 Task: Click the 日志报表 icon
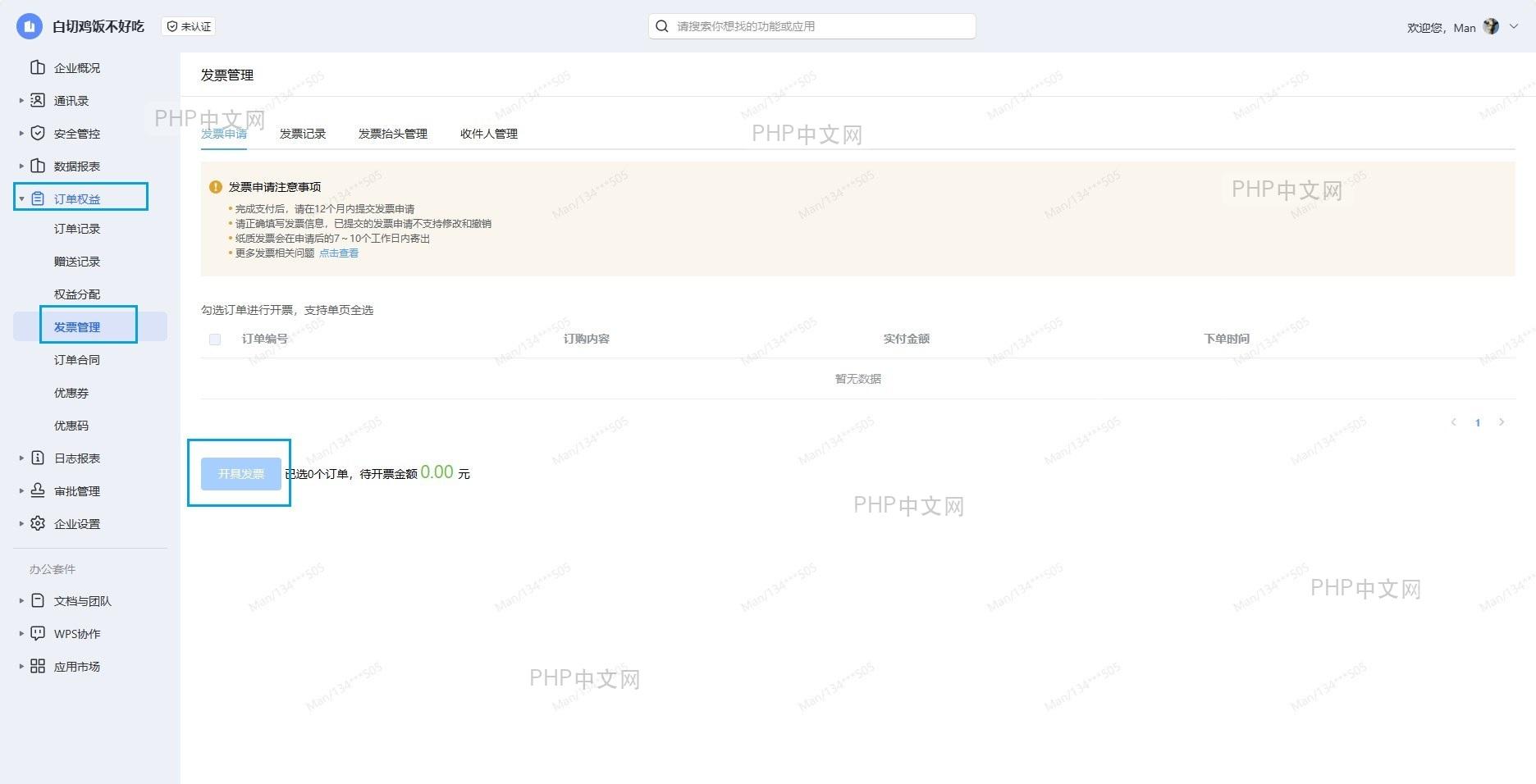(x=38, y=458)
